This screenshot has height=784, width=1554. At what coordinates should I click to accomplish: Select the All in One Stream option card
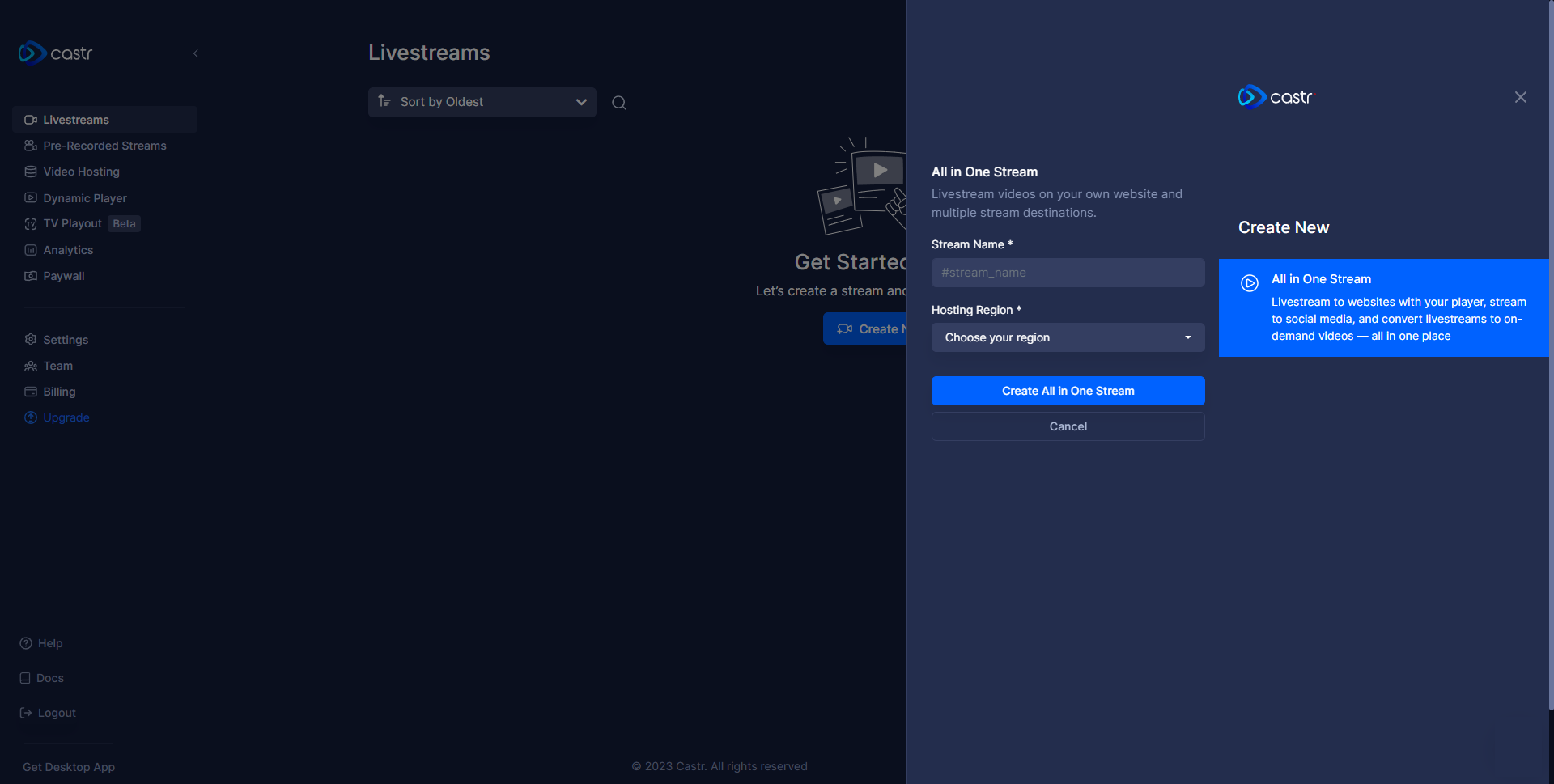[1382, 307]
